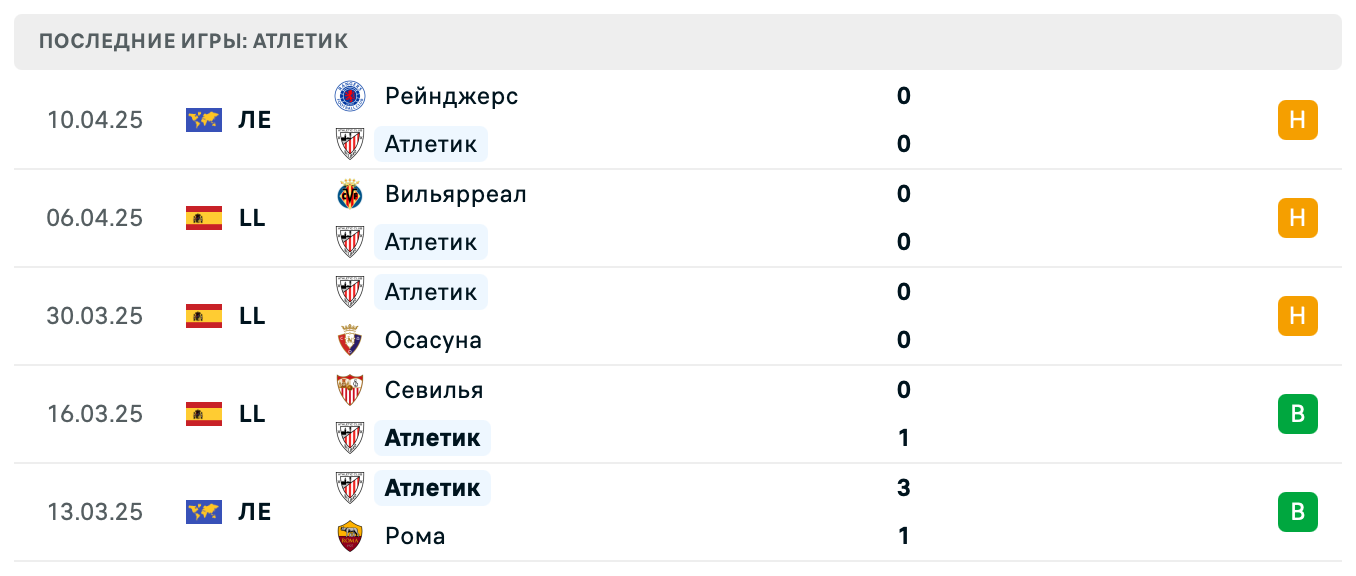The width and height of the screenshot is (1356, 576).
Task: Click the draw badge for Rangers match
Action: (1297, 120)
